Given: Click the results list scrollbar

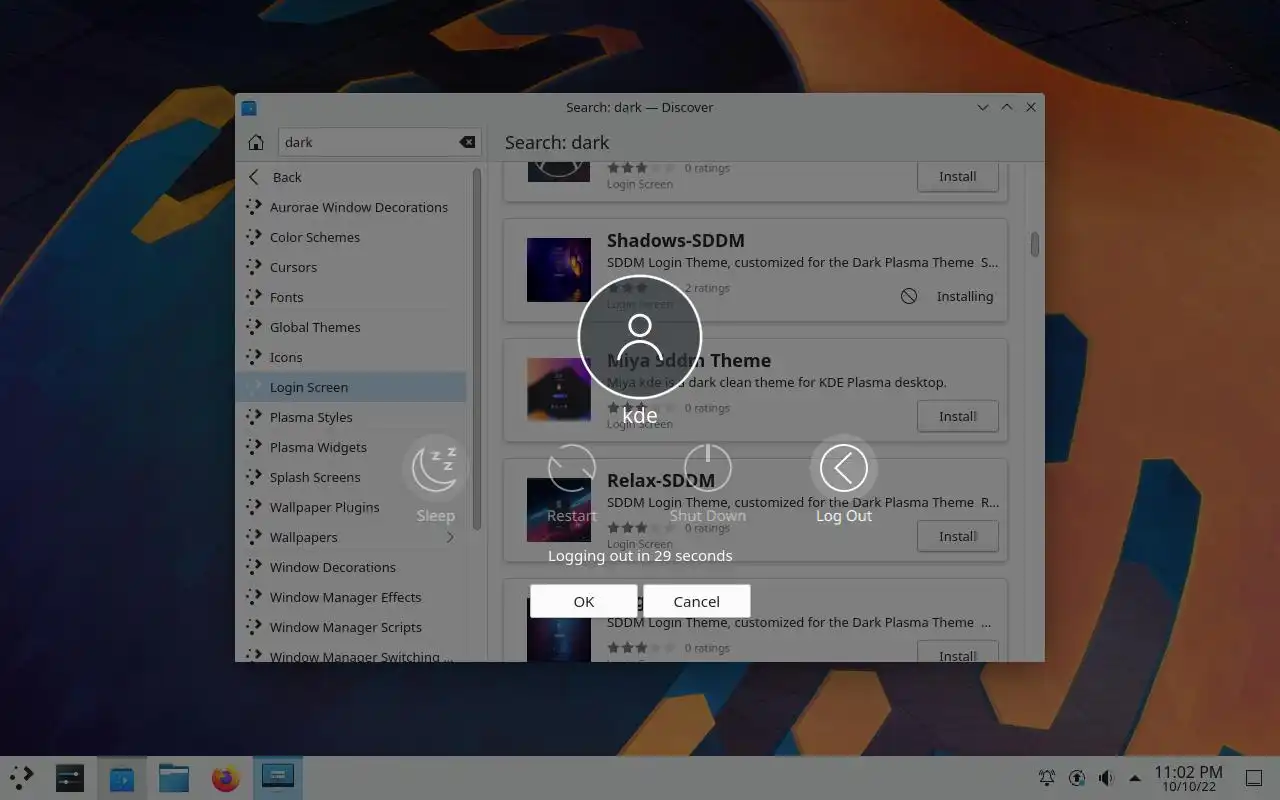Looking at the screenshot, I should [x=1035, y=244].
